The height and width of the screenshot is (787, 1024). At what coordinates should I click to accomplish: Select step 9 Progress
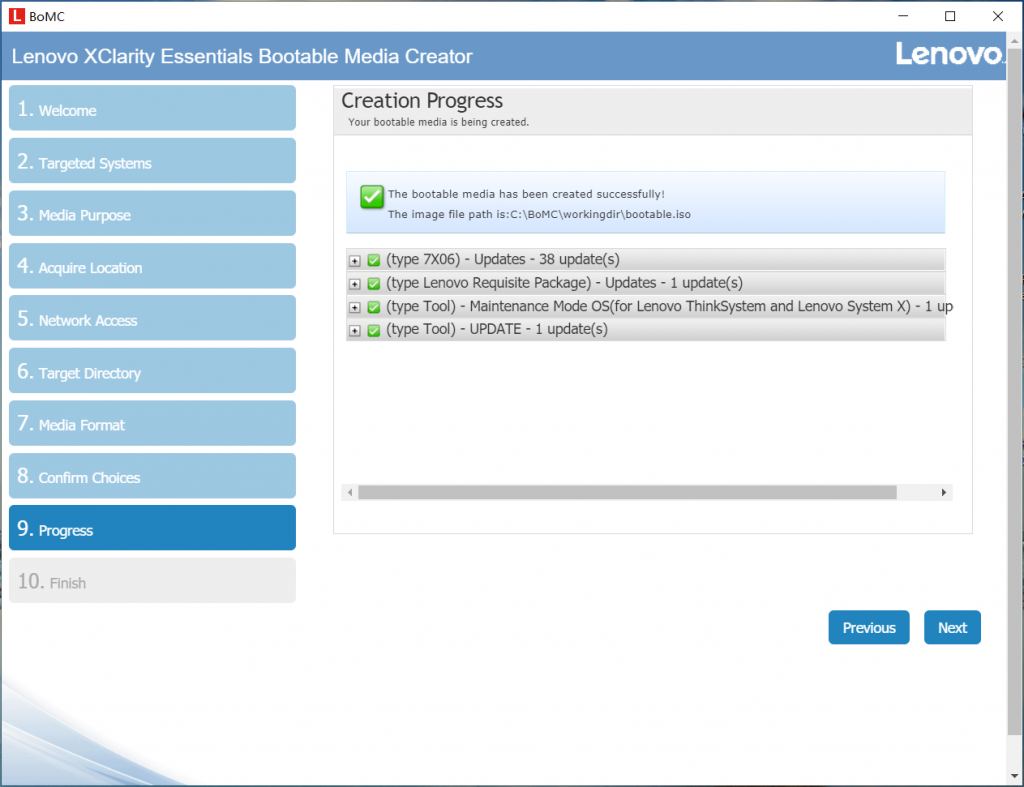point(152,528)
